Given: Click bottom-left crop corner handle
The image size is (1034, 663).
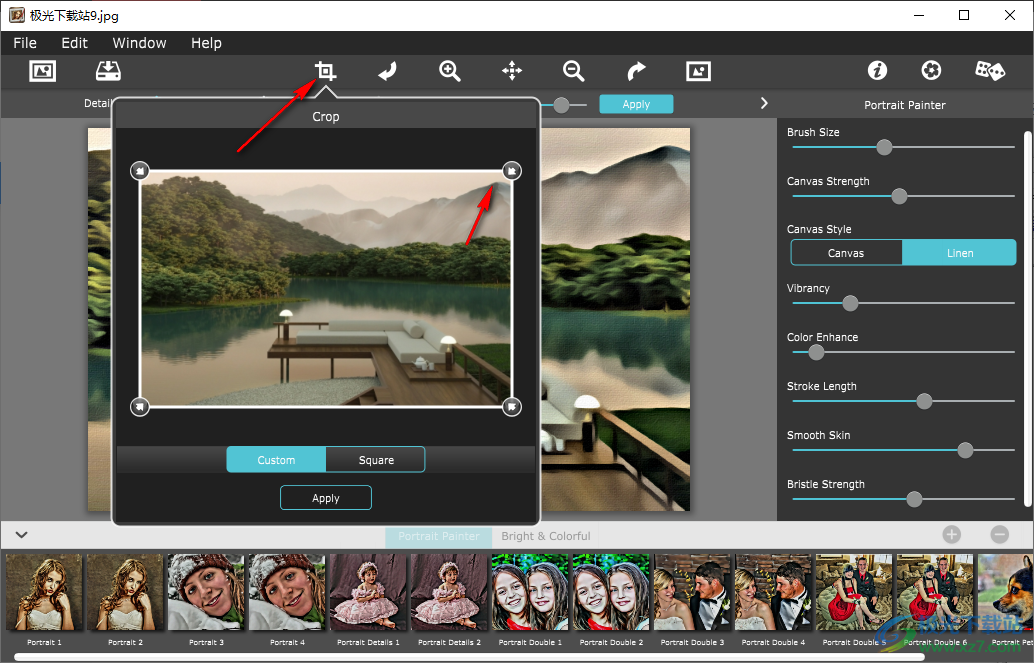Looking at the screenshot, I should click(140, 406).
